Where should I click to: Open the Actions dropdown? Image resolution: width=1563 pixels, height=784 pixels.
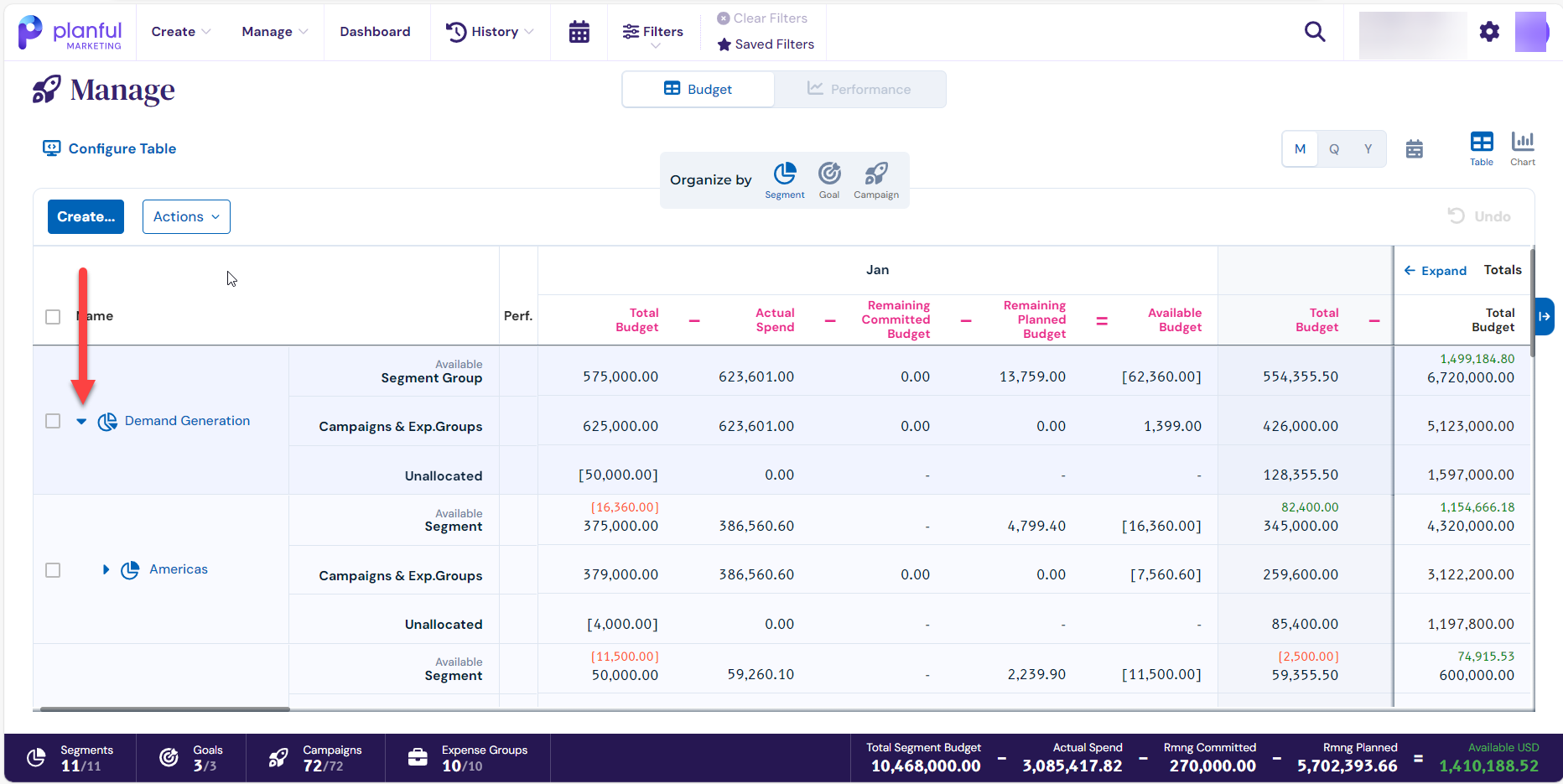coord(186,216)
